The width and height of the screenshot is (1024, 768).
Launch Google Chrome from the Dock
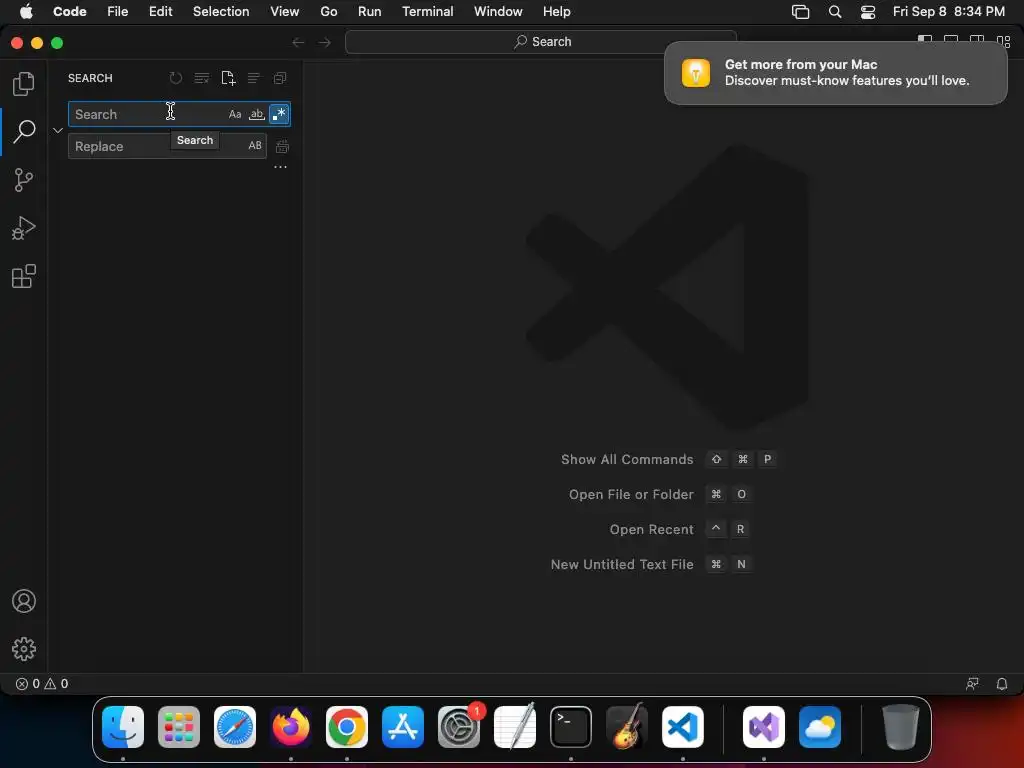tap(347, 727)
